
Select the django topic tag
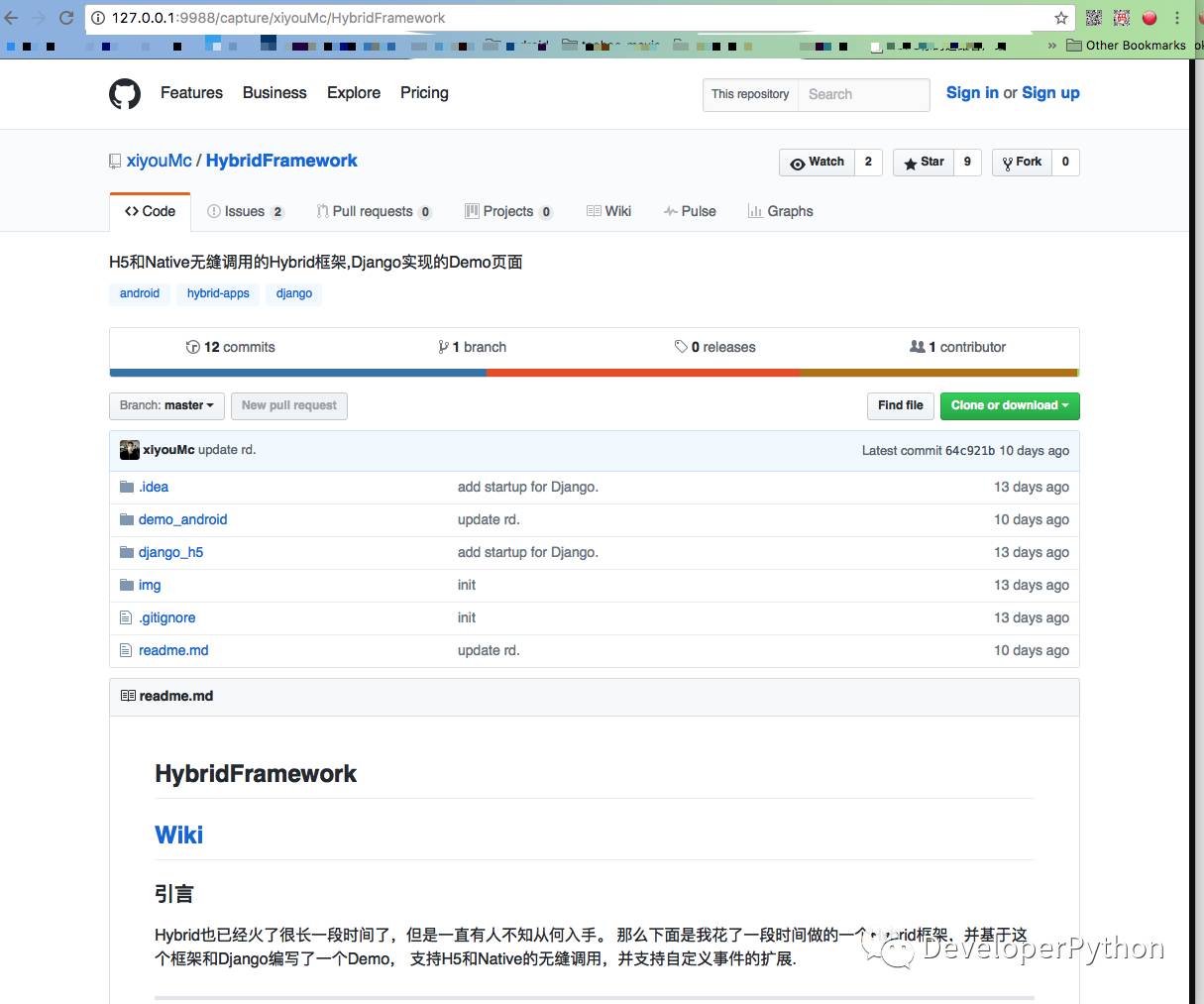294,293
